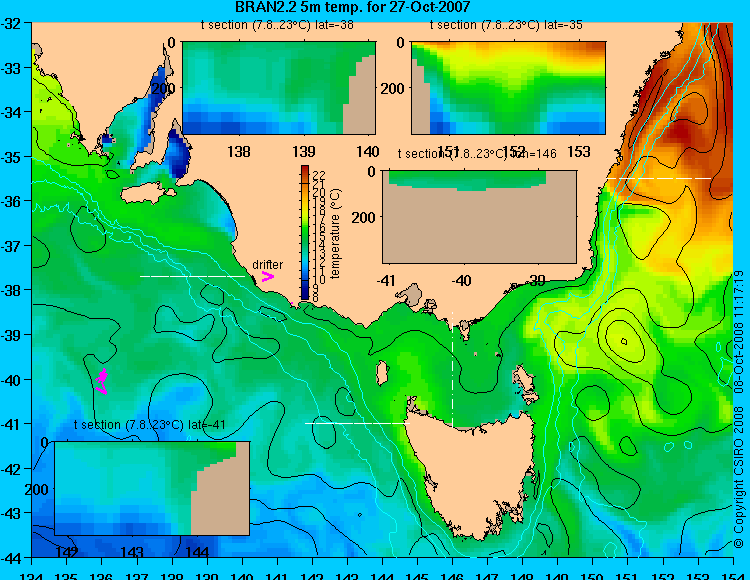The height and width of the screenshot is (580, 750).
Task: Open the lon=146 temperature section inset
Action: (x=479, y=217)
